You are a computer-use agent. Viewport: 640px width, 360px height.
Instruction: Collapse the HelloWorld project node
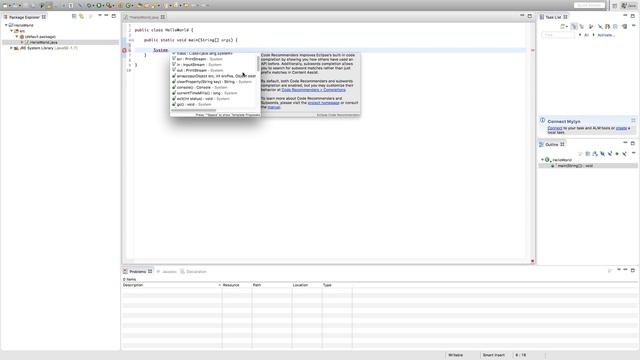click(6, 25)
